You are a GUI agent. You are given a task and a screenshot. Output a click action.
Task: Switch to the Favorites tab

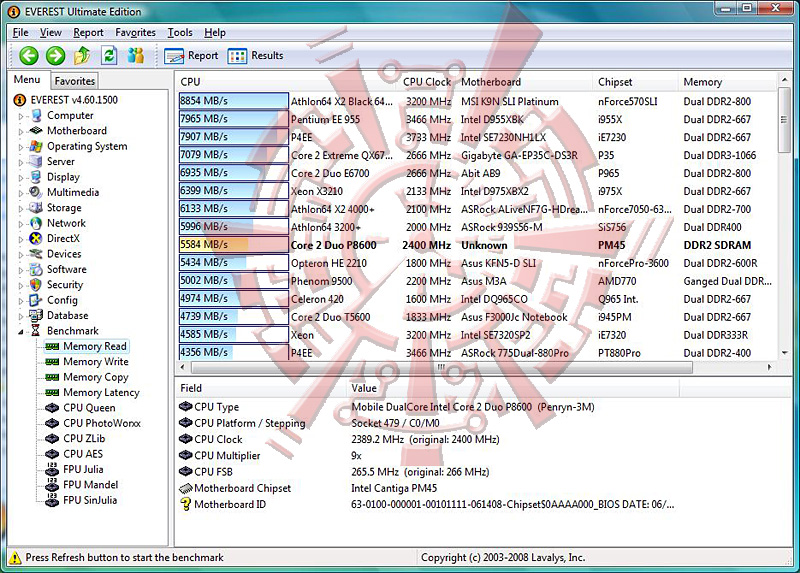(x=74, y=81)
